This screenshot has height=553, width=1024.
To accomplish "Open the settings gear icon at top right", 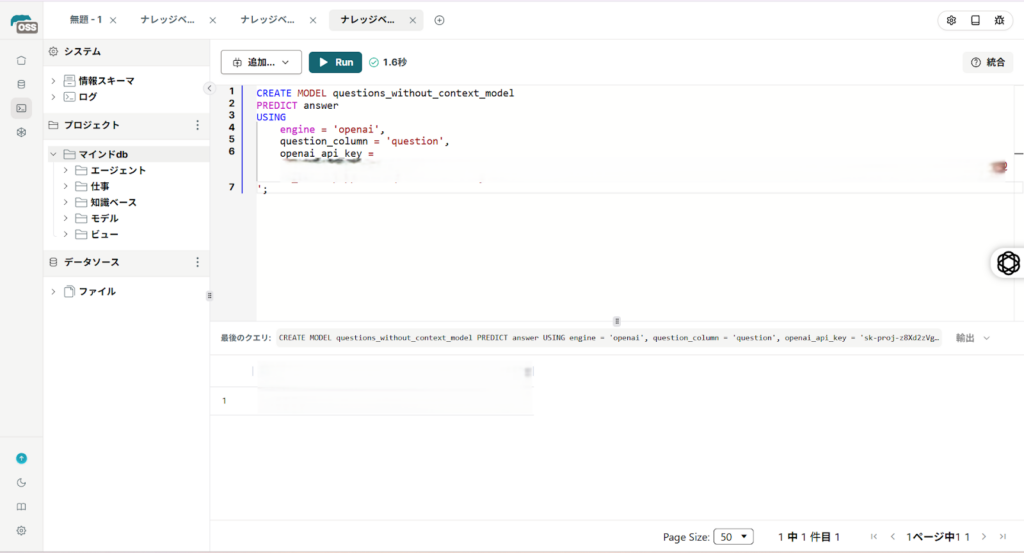I will pyautogui.click(x=951, y=20).
